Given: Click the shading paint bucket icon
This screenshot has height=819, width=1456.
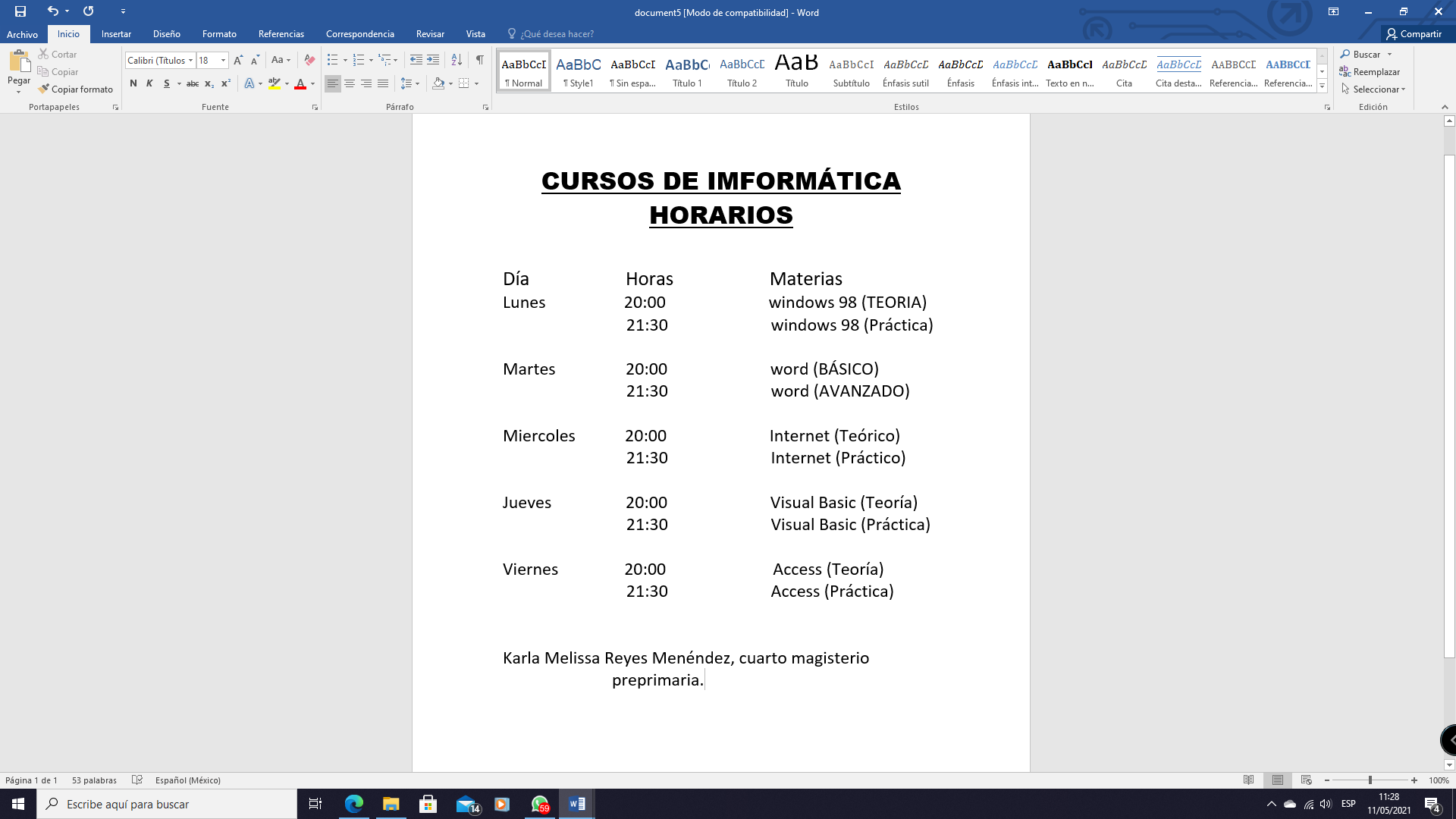Looking at the screenshot, I should point(438,83).
